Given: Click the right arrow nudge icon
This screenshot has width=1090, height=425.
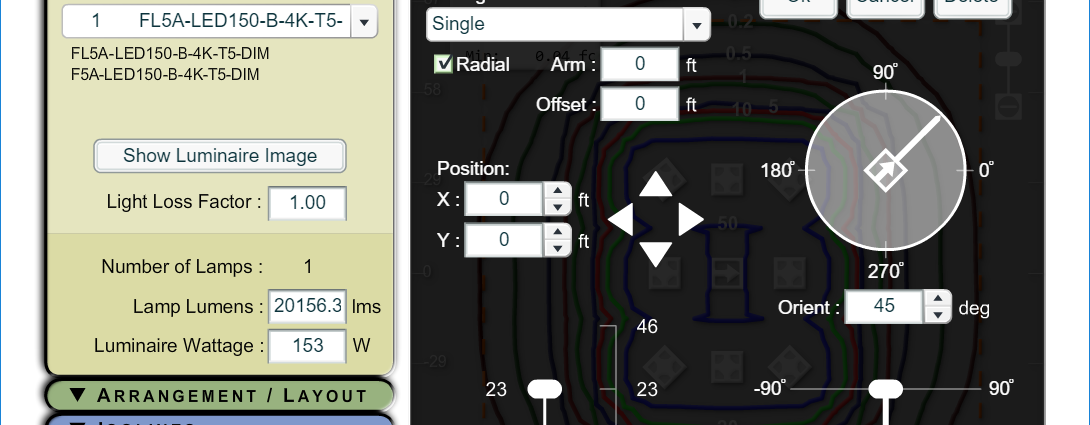Looking at the screenshot, I should tap(690, 219).
